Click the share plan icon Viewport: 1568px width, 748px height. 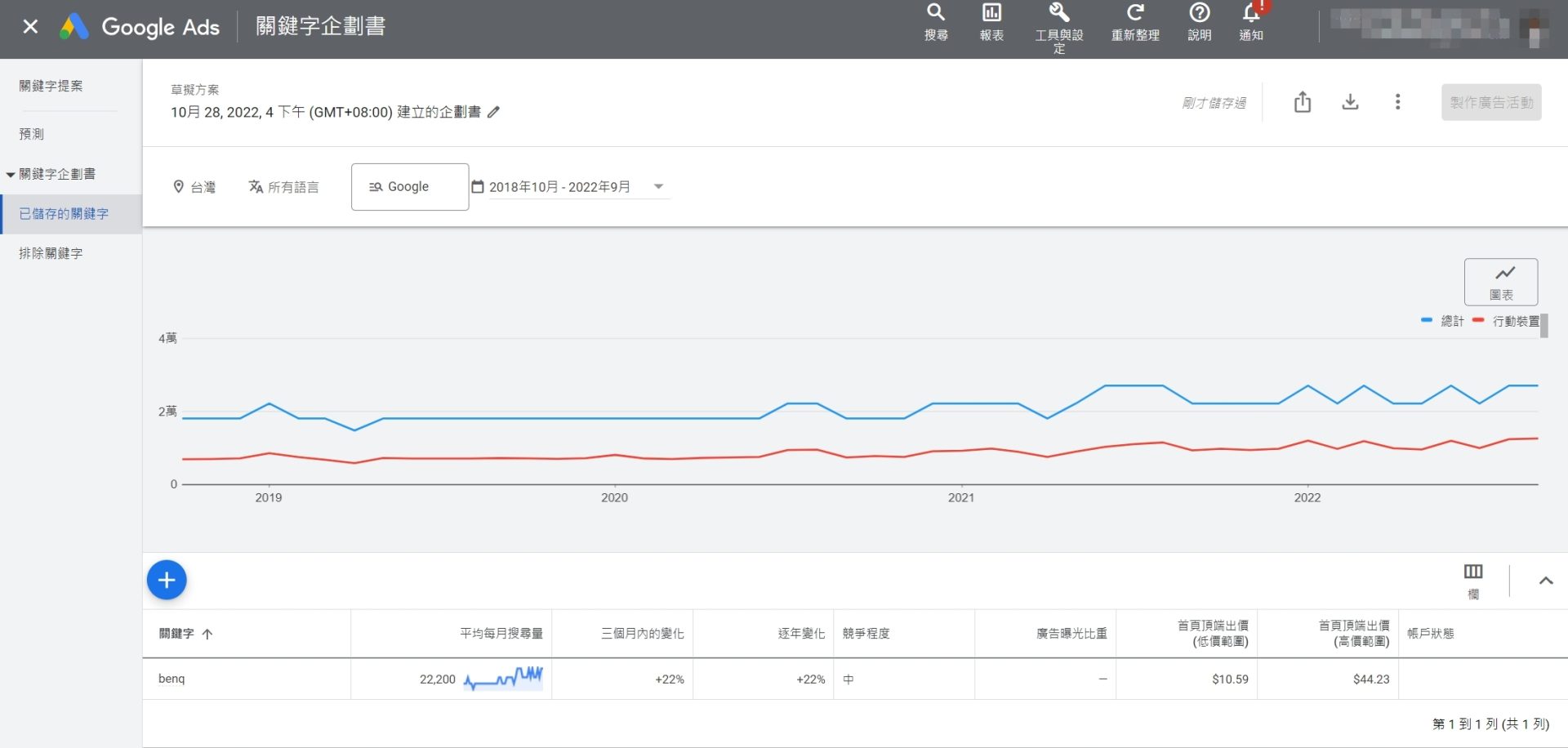1303,102
